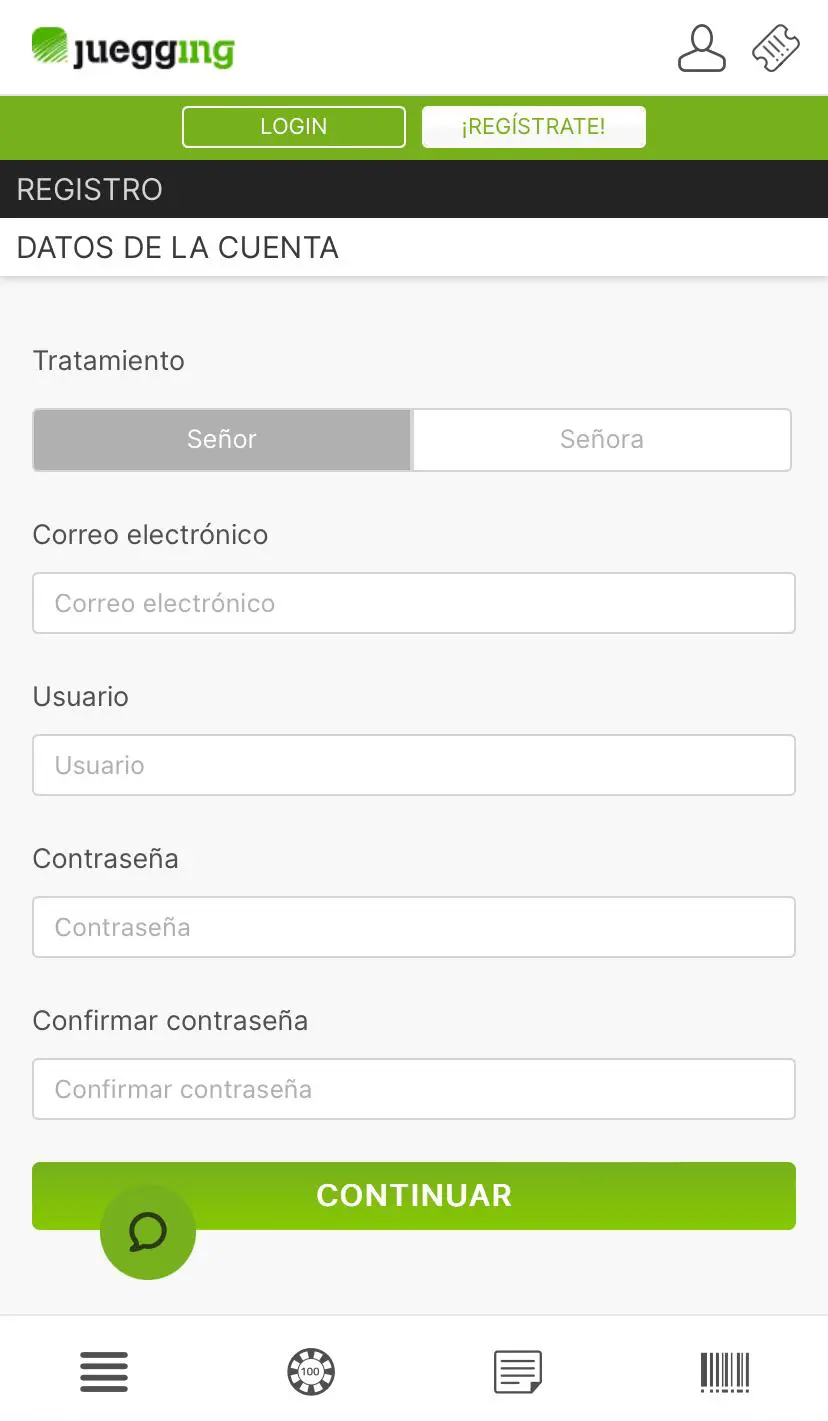Switch to the ¡REGÍSTRATE! tab
This screenshot has width=828, height=1421.
point(533,127)
